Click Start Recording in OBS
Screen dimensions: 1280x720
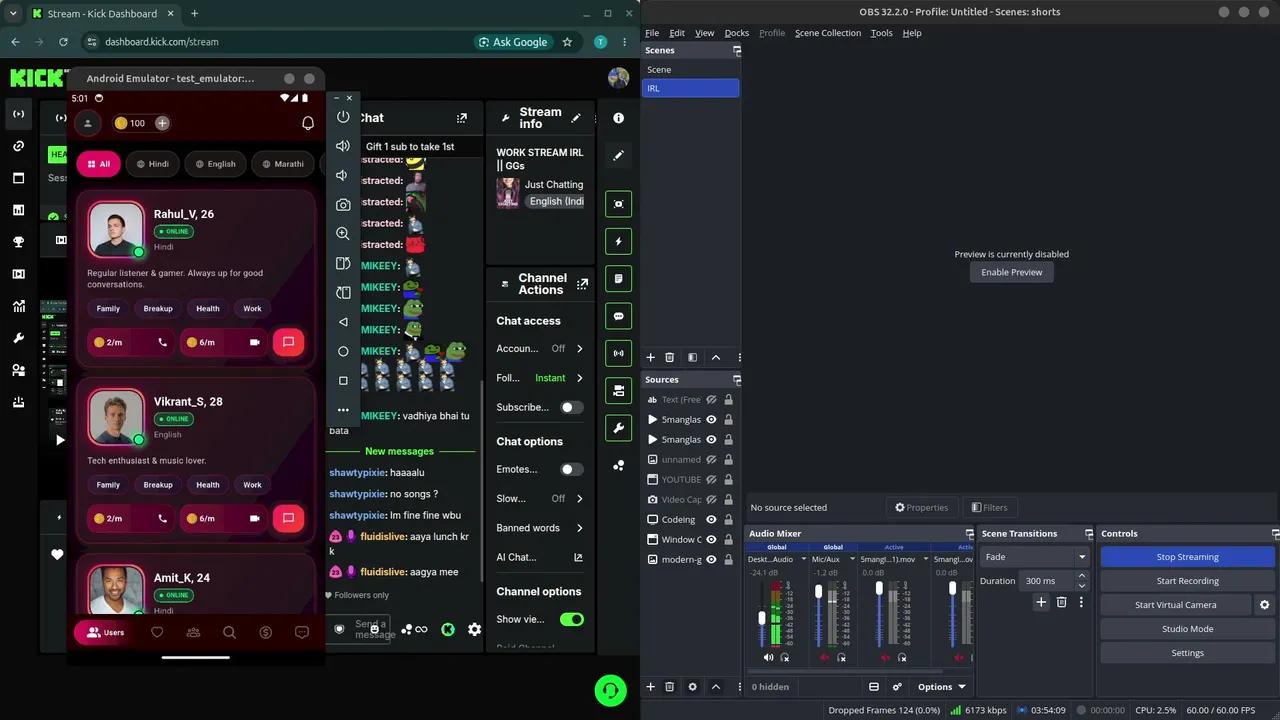(x=1187, y=581)
